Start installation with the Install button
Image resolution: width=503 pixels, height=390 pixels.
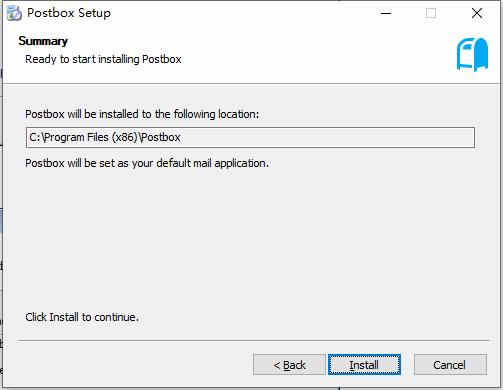coord(364,364)
